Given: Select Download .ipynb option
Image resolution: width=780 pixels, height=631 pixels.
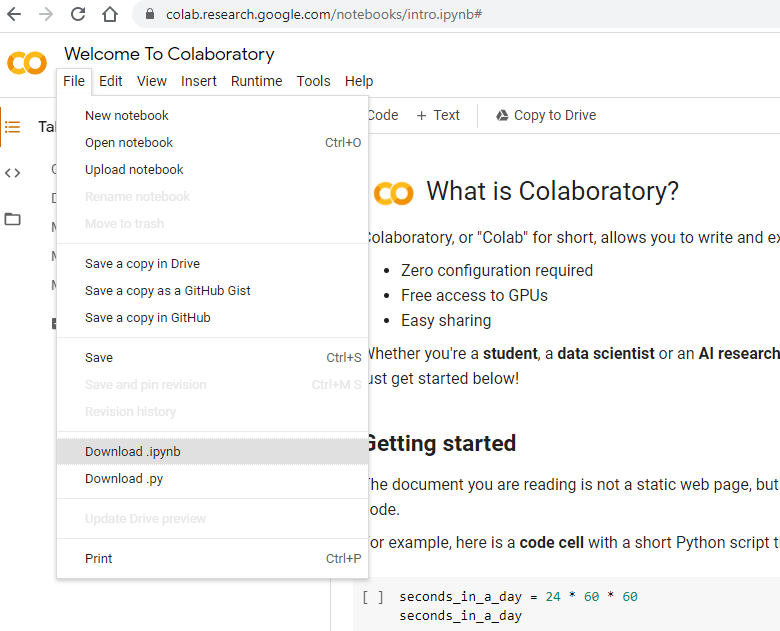Looking at the screenshot, I should [x=212, y=451].
